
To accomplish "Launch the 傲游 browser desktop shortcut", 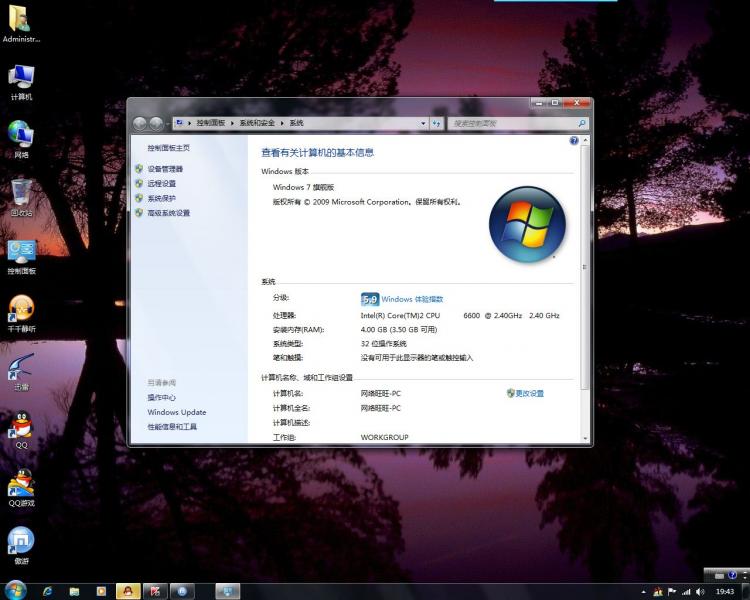I will click(x=21, y=545).
